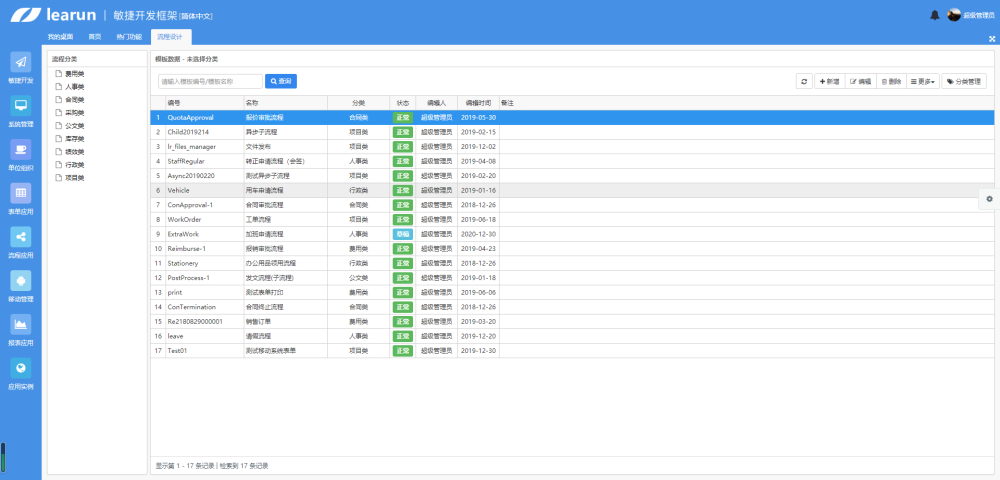Viewport: 1000px width, 480px height.
Task: Select the lr_files_manager row
Action: tap(572, 147)
